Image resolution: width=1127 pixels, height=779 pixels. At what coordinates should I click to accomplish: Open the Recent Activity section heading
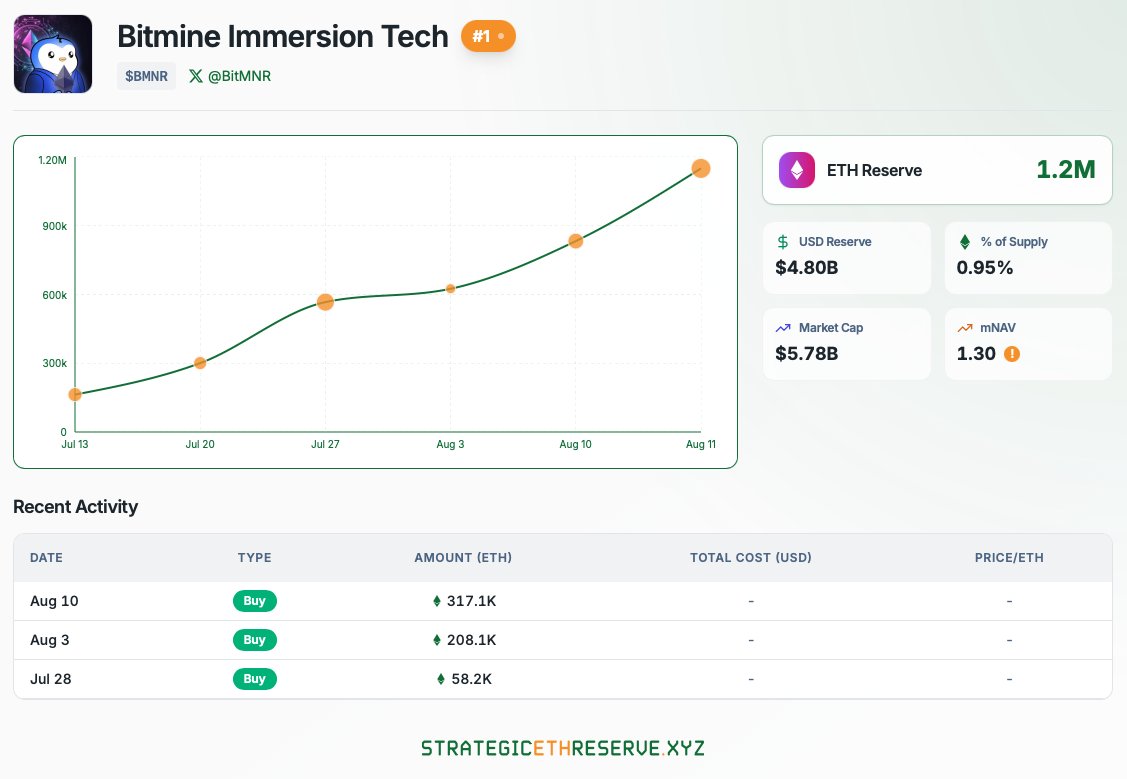coord(75,507)
